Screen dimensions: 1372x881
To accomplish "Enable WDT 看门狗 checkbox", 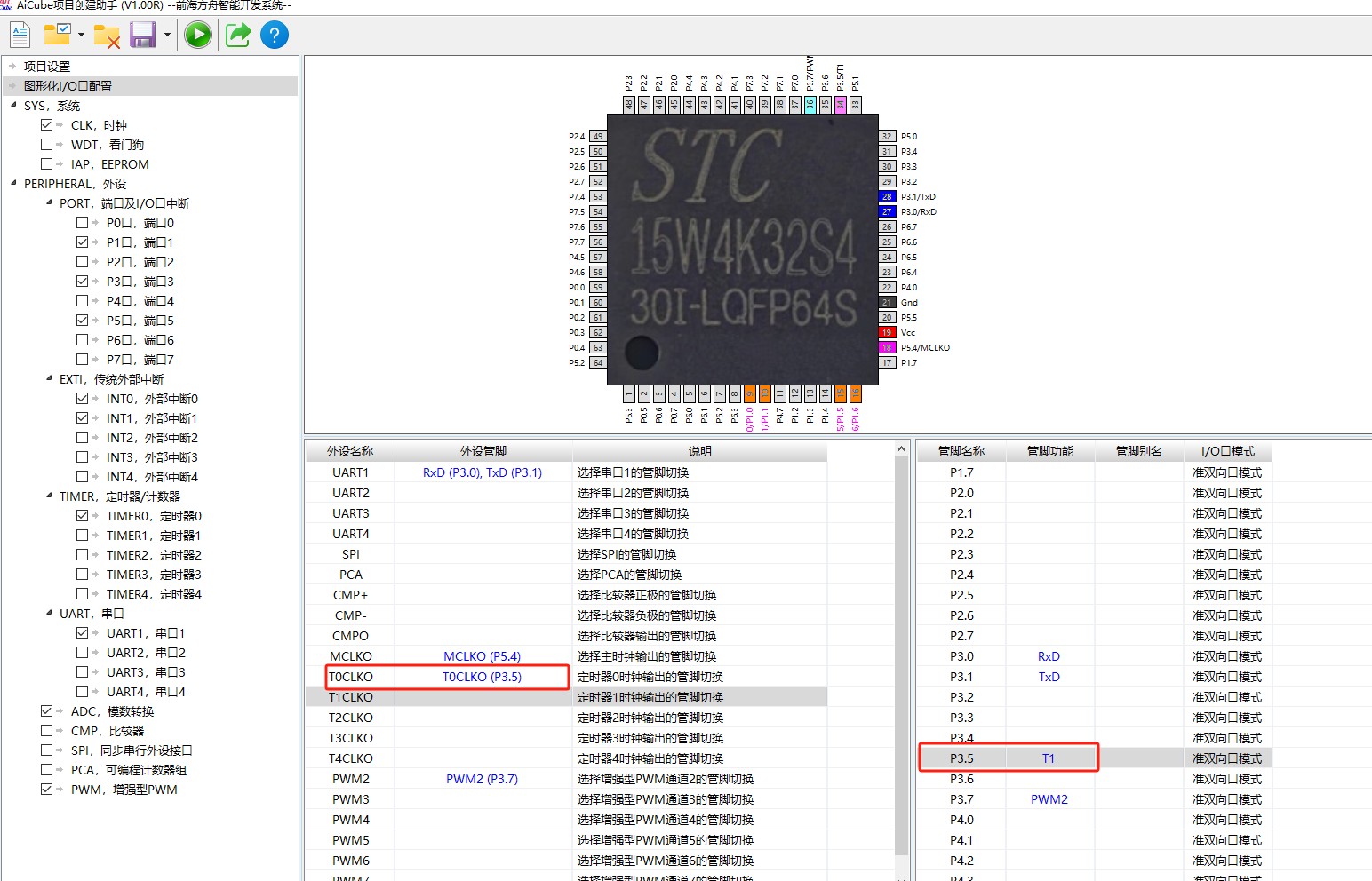I will point(46,145).
